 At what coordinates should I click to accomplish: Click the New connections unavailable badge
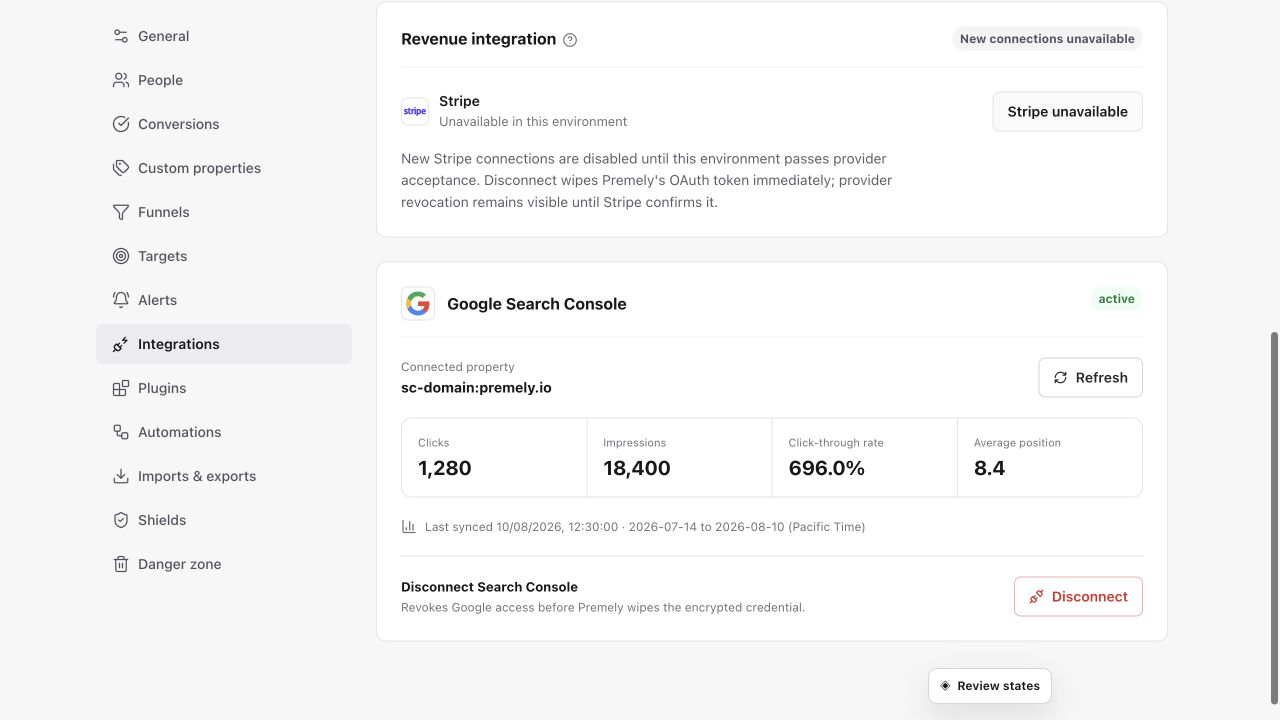[x=1047, y=39]
